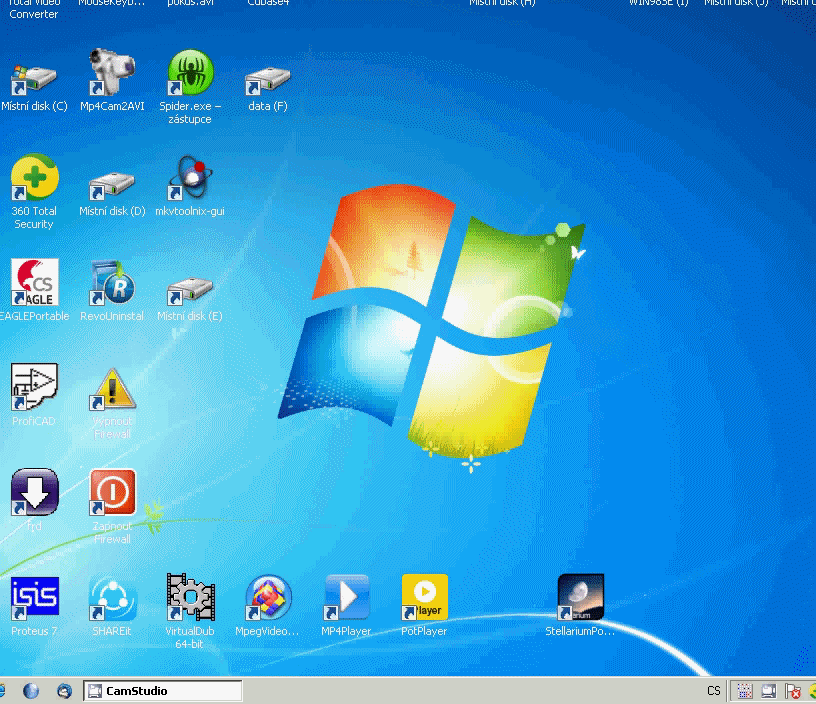Select the EAGLEPortable desktop icon
Screen dimensions: 816x704
[34, 282]
